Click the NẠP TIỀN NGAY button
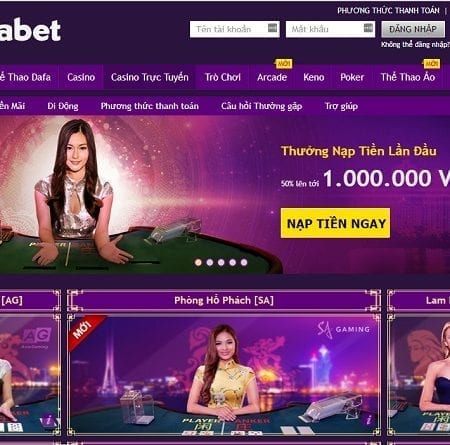Screen dimensions: 450x445 pyautogui.click(x=335, y=223)
